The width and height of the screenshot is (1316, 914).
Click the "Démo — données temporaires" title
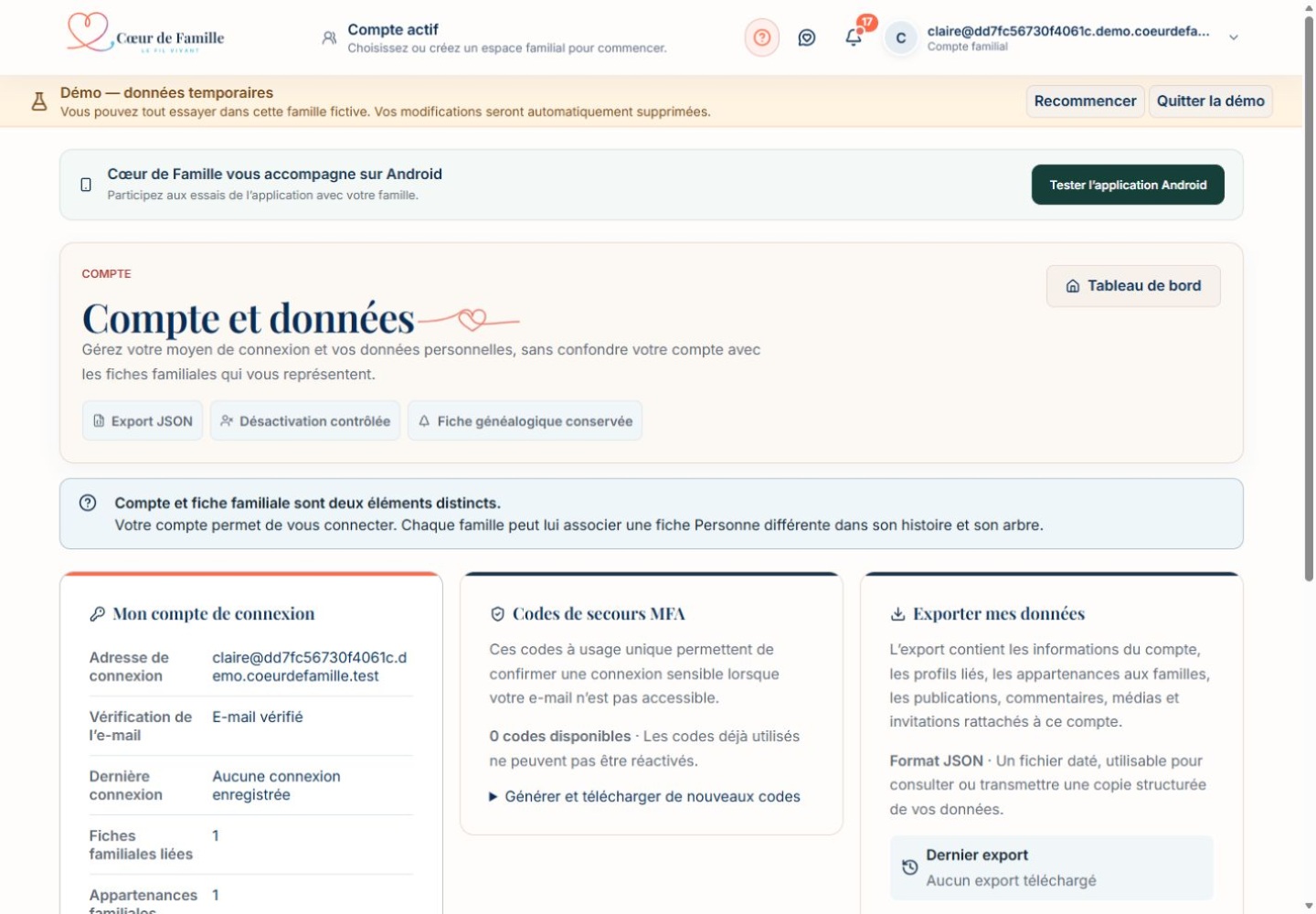pyautogui.click(x=166, y=92)
